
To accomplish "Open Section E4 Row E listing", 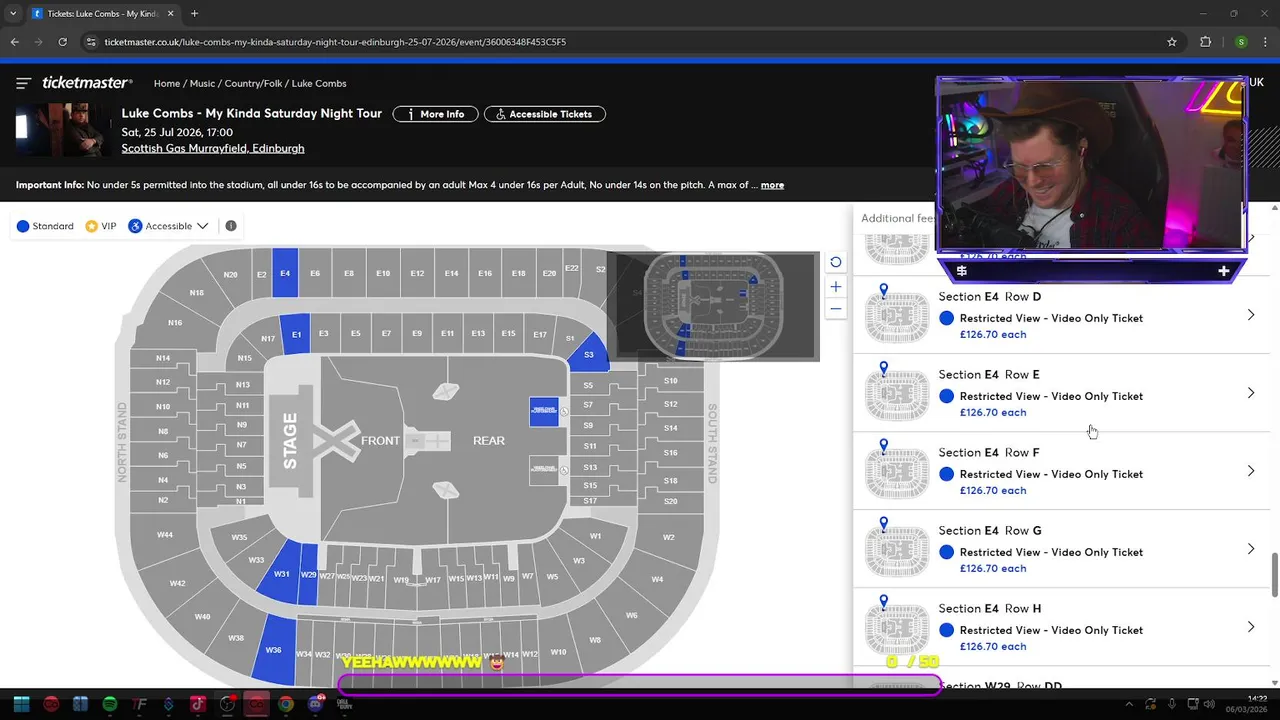I will pyautogui.click(x=1062, y=393).
